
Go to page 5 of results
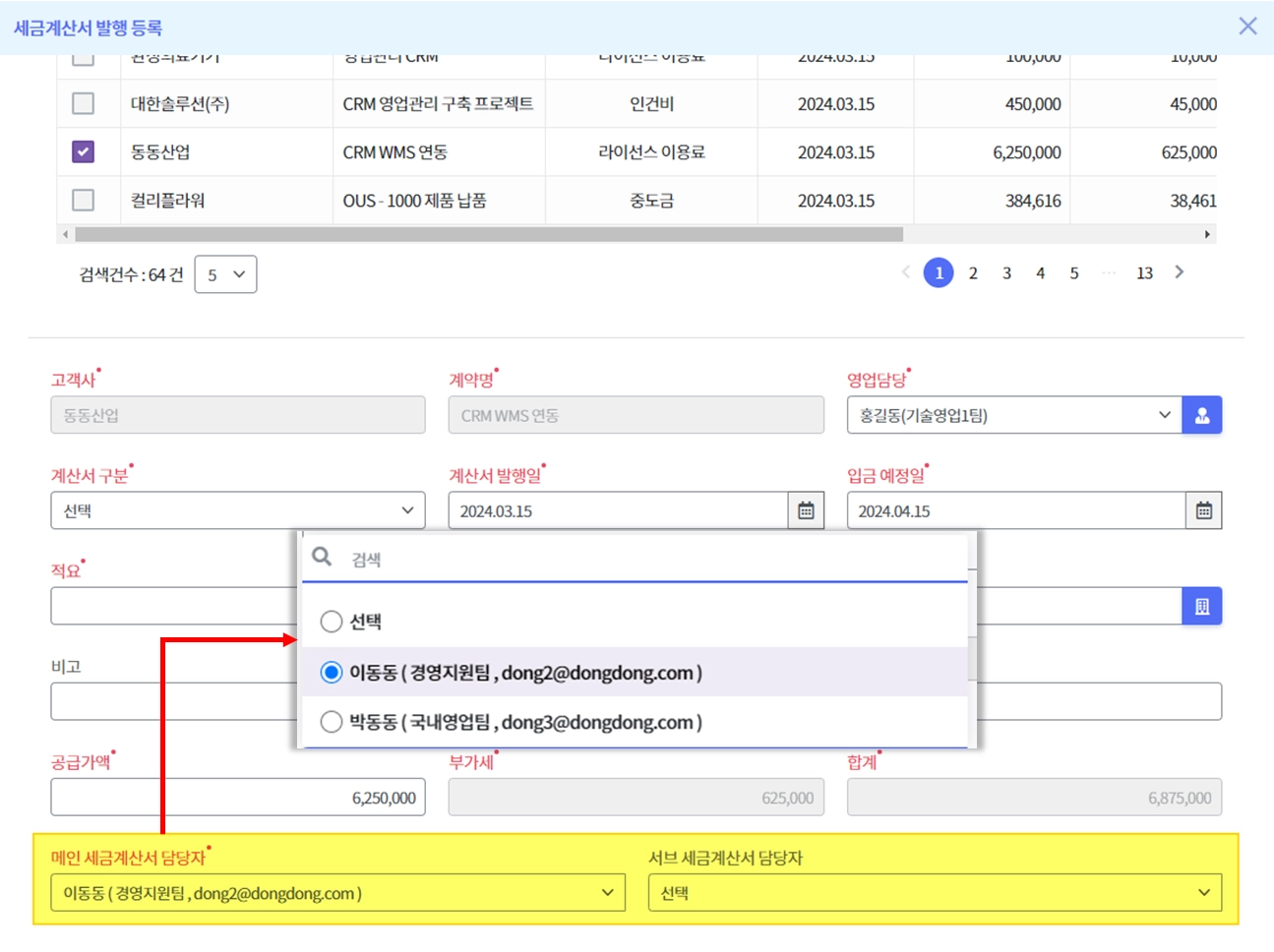[1074, 273]
